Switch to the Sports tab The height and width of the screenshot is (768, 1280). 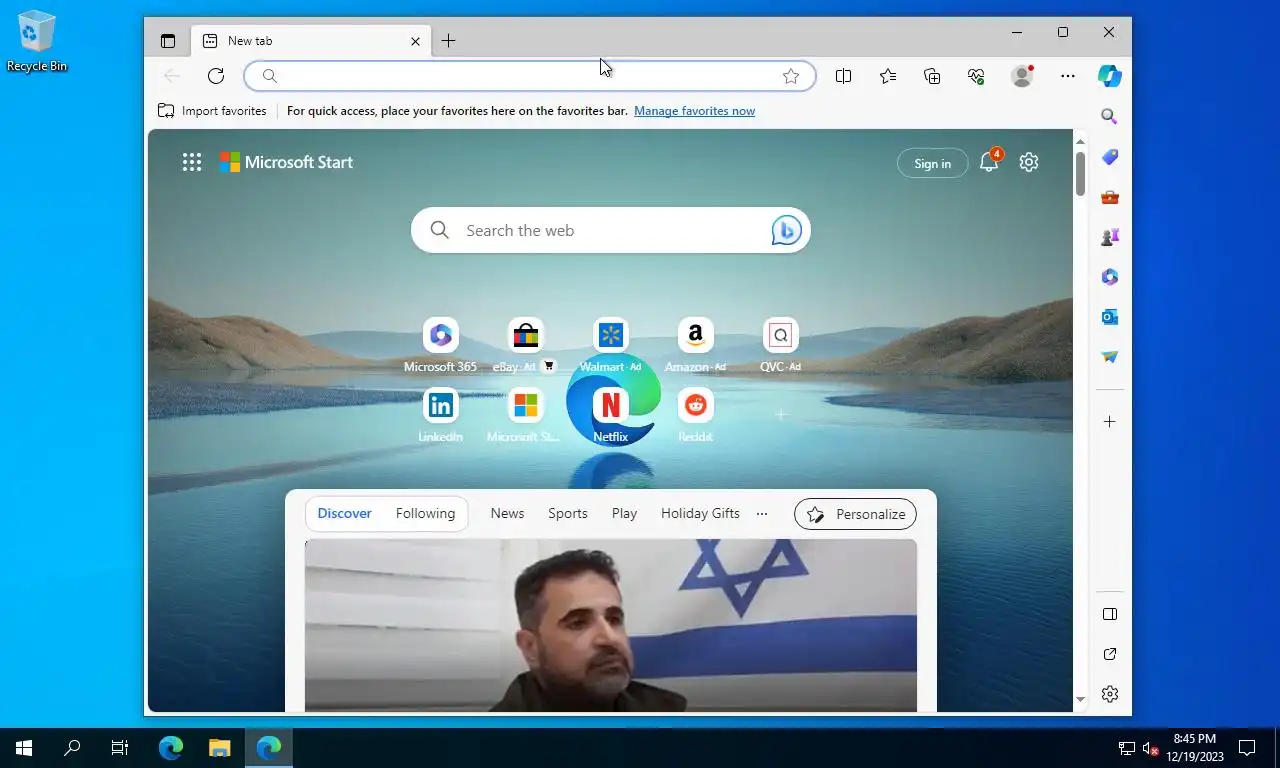pyautogui.click(x=568, y=513)
